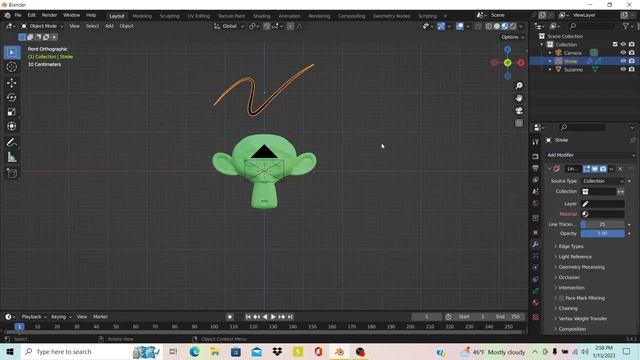This screenshot has height=360, width=640.
Task: Open the Source Type Collection dropdown
Action: click(602, 181)
